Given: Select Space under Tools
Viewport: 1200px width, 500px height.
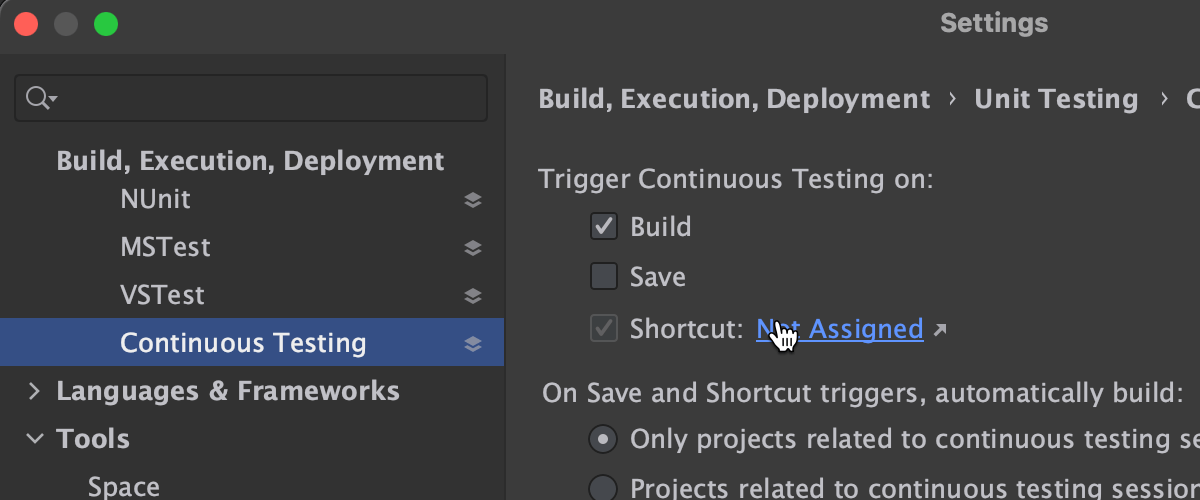Looking at the screenshot, I should [123, 486].
